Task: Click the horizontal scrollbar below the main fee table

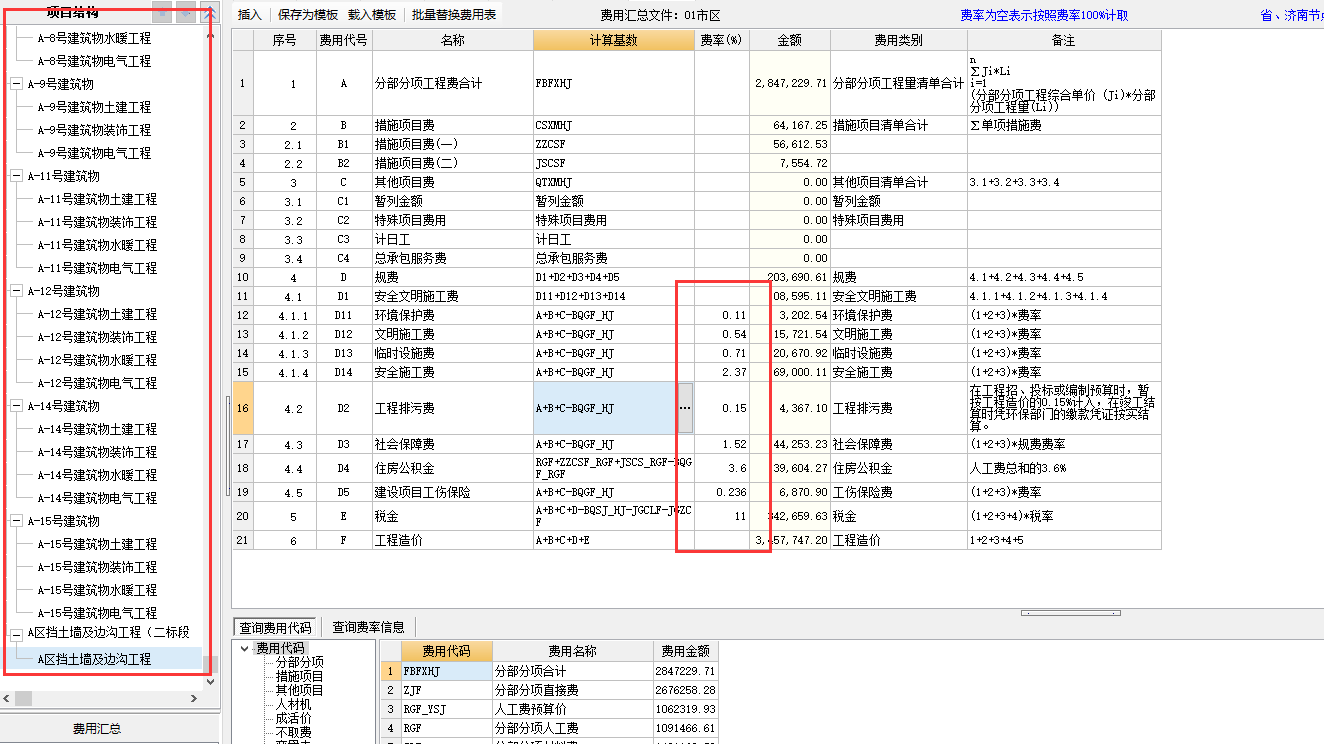Action: (1070, 613)
